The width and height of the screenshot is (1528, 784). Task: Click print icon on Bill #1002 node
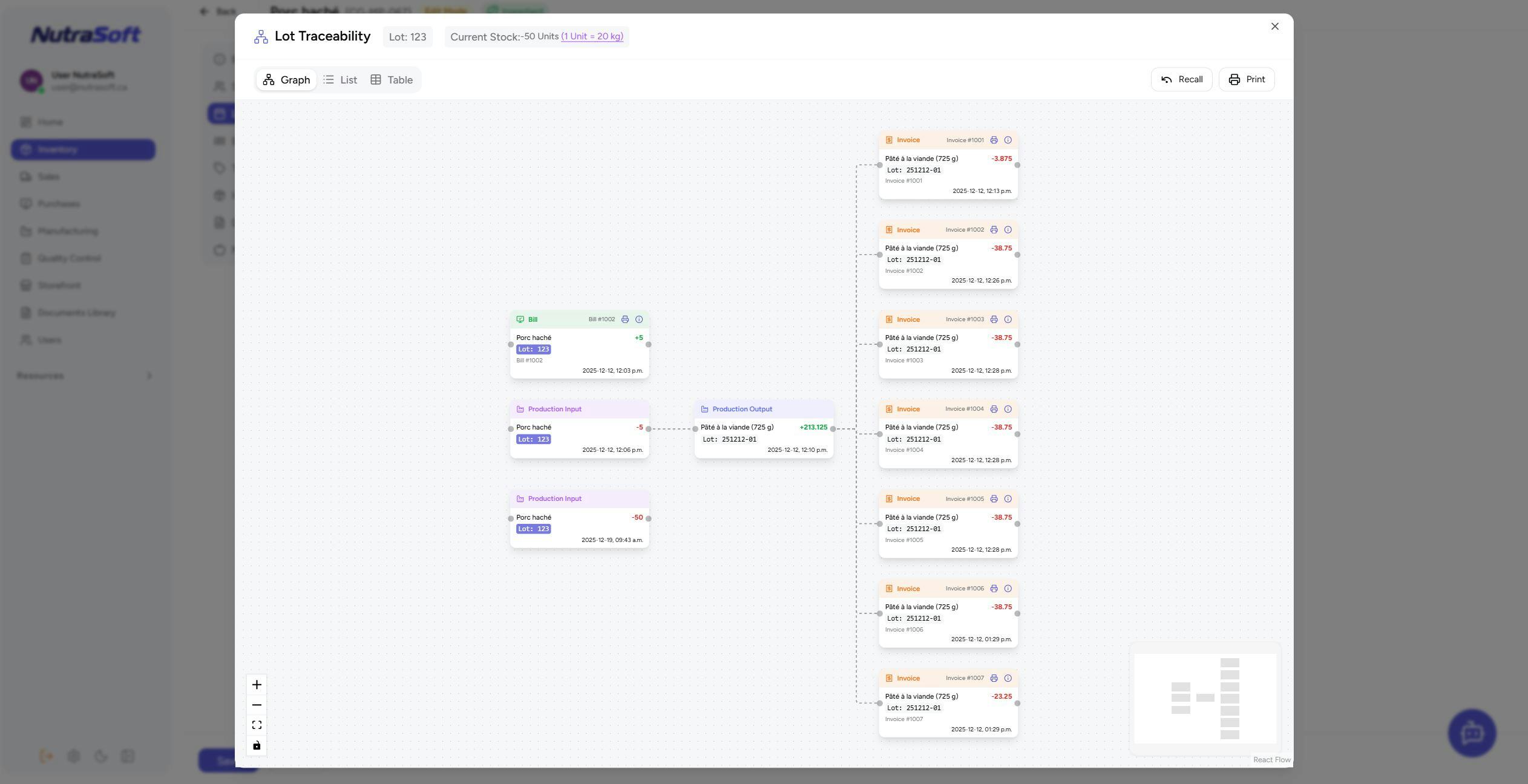(x=625, y=319)
